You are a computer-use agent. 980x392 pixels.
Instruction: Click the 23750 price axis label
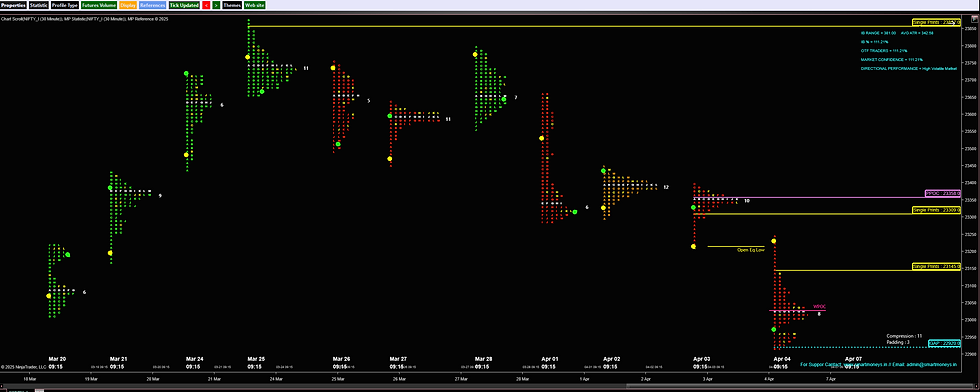[970, 63]
